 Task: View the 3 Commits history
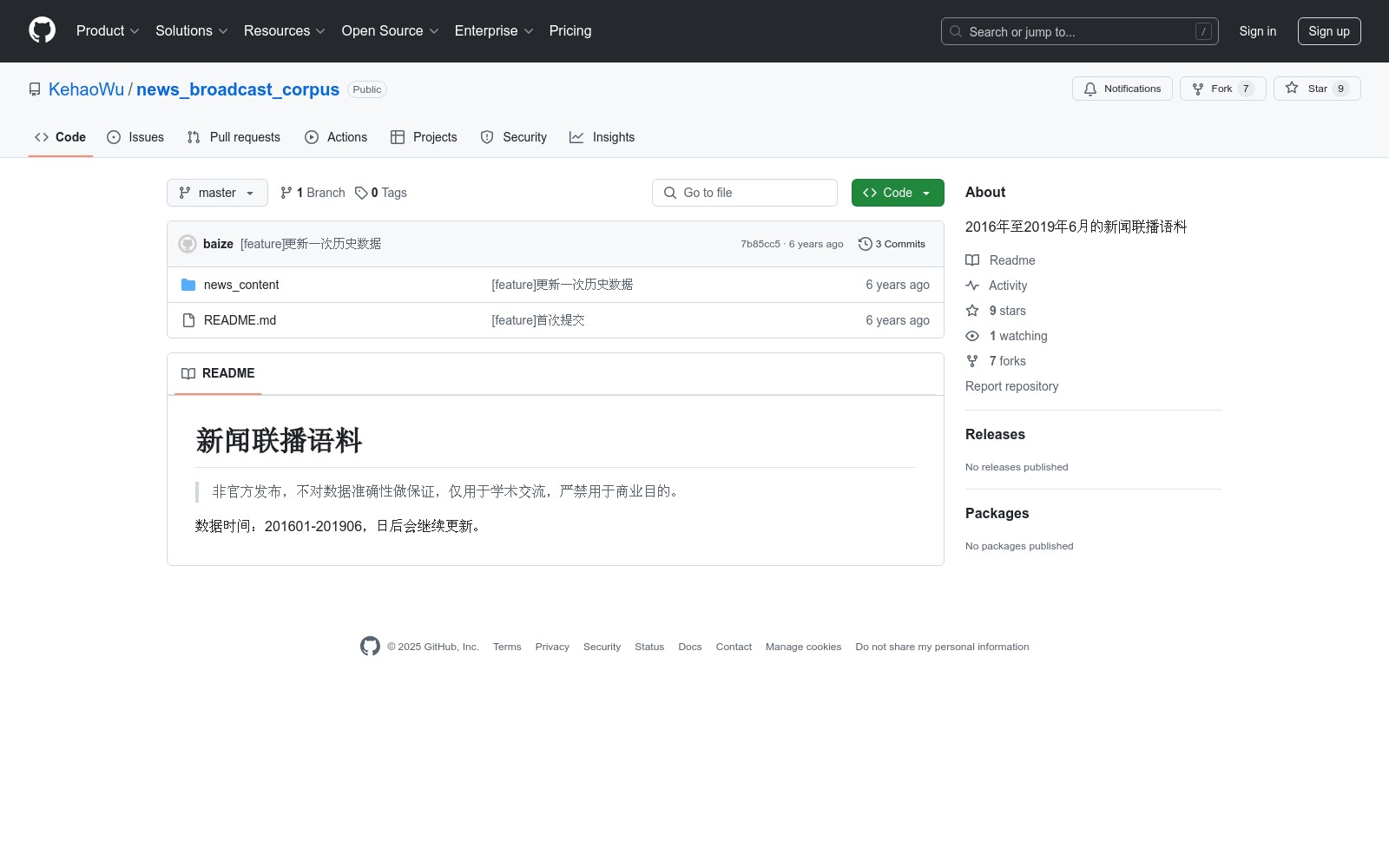pyautogui.click(x=892, y=244)
